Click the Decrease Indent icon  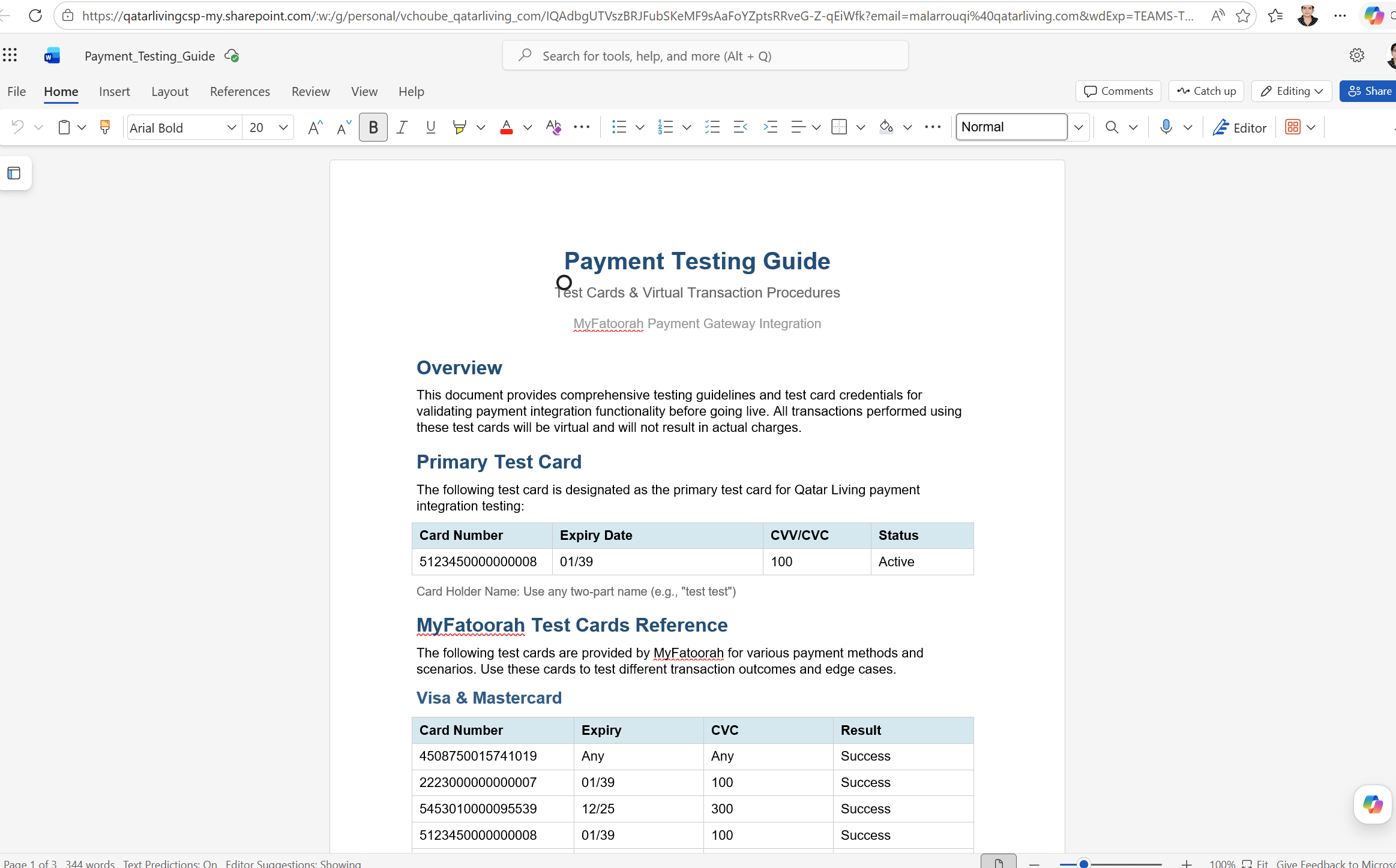point(741,127)
